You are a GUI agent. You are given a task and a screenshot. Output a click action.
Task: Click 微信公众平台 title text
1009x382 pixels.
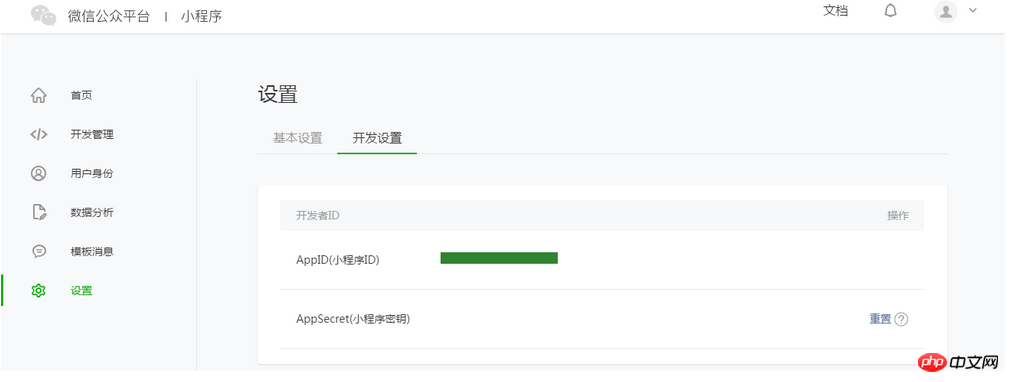pyautogui.click(x=109, y=17)
